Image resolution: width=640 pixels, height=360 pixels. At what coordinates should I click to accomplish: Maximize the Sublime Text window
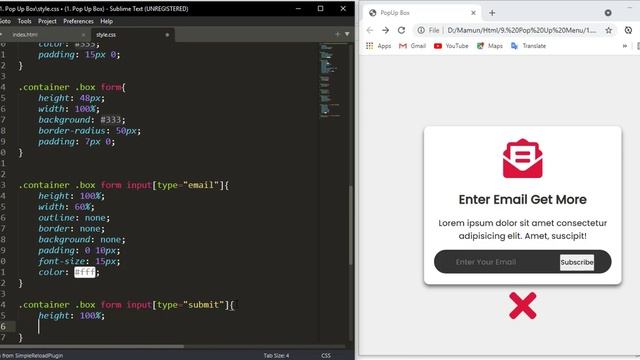coord(320,9)
